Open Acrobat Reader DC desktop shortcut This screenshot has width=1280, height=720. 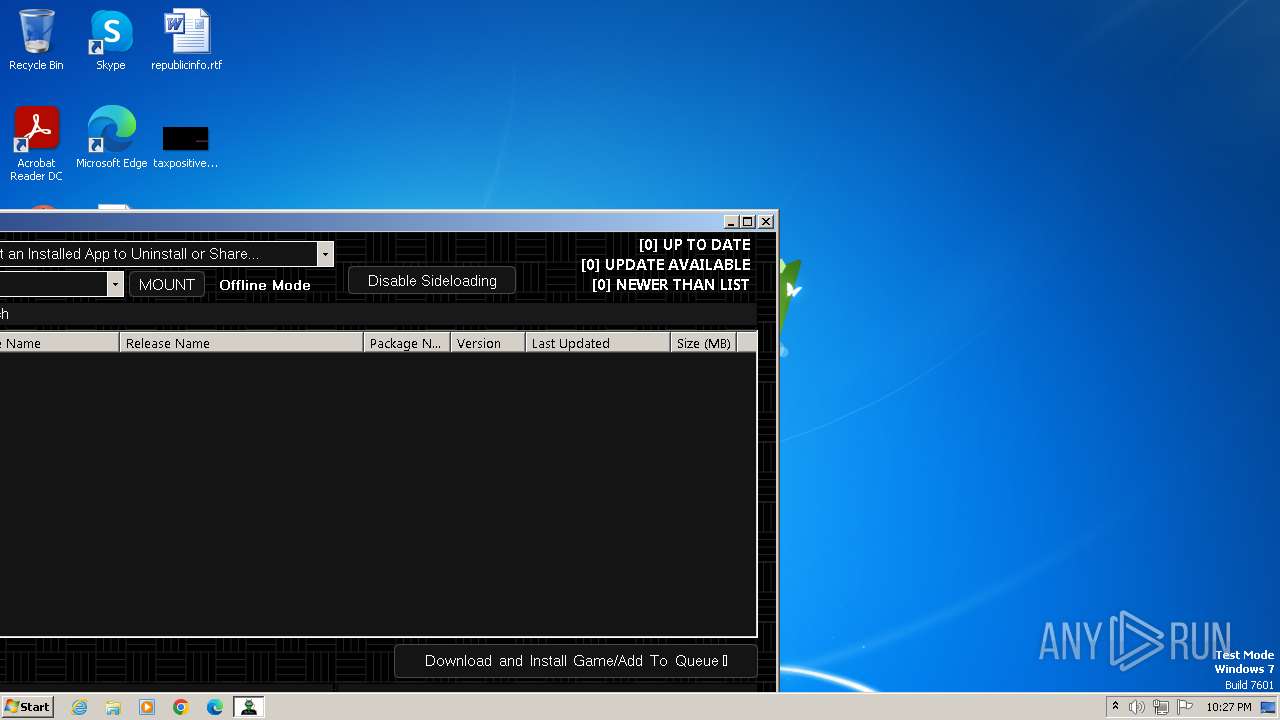(36, 143)
